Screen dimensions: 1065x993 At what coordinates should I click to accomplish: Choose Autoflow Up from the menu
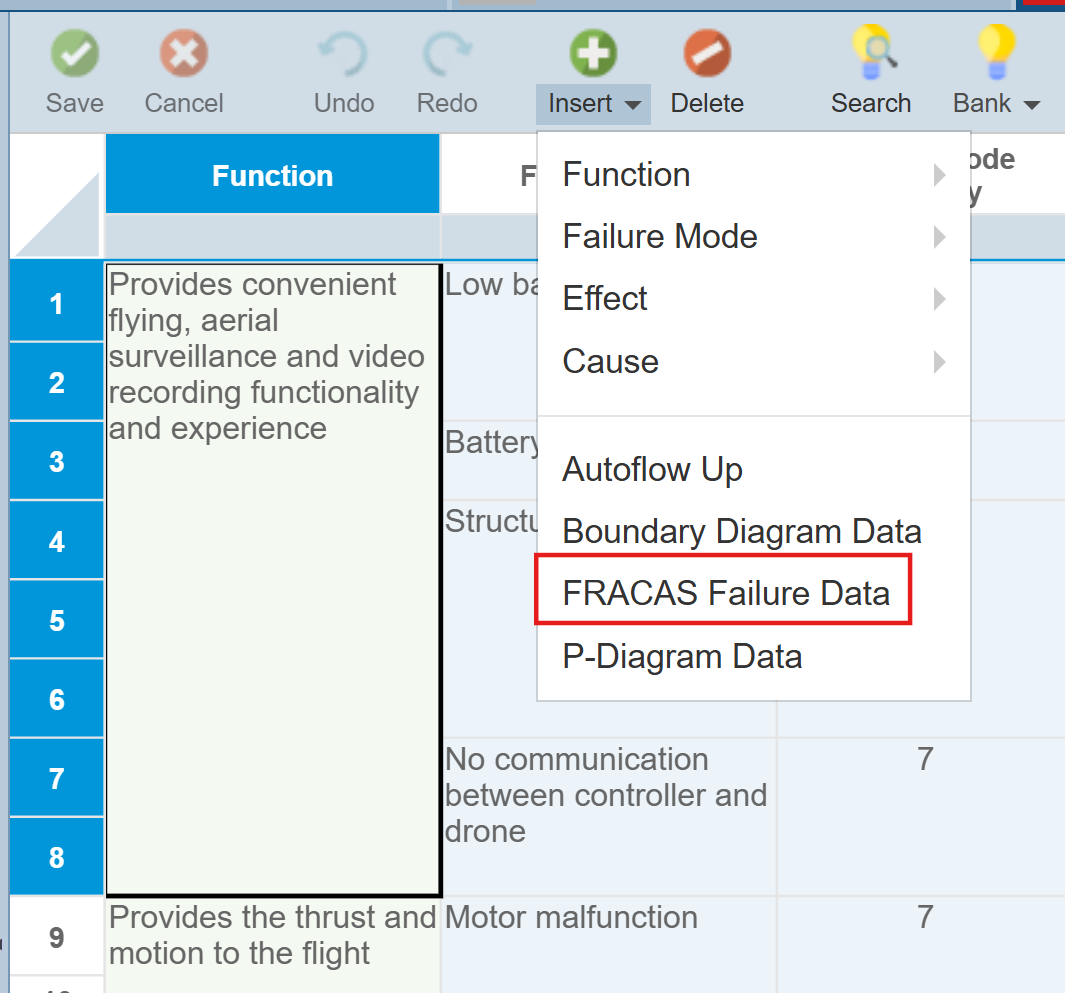click(x=652, y=469)
